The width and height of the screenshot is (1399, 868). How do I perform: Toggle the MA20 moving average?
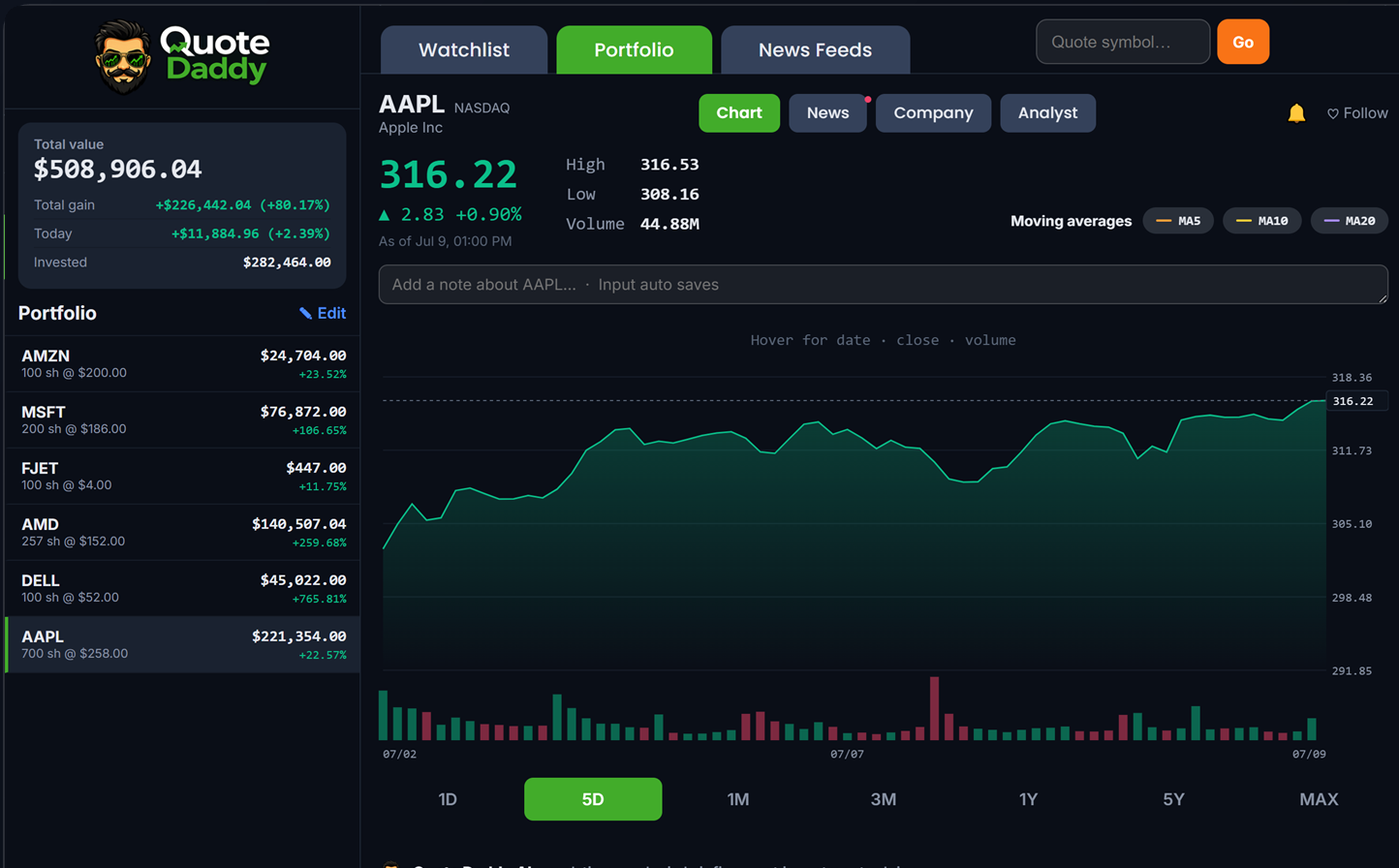[1350, 221]
